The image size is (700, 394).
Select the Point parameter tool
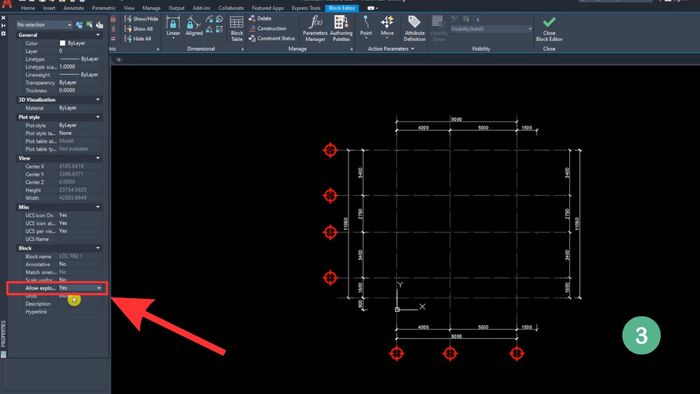366,26
